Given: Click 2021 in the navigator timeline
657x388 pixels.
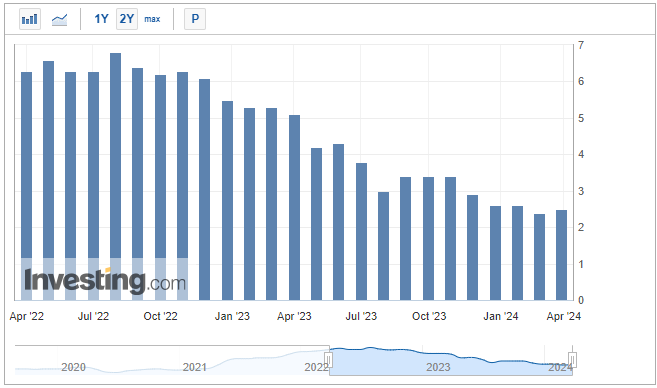Looking at the screenshot, I should (195, 367).
